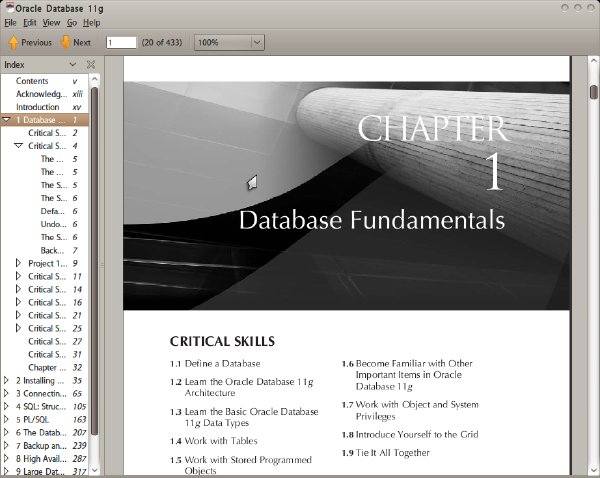Click the index panel scrollbar thumb

click(x=95, y=261)
